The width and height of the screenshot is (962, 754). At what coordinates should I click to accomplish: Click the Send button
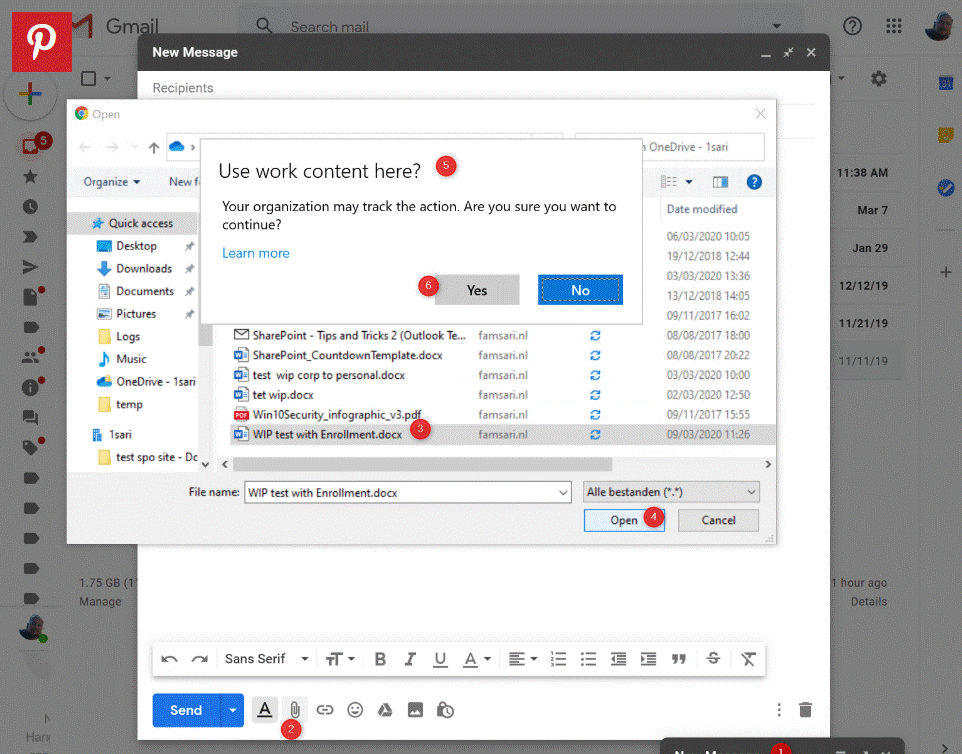pyautogui.click(x=186, y=710)
